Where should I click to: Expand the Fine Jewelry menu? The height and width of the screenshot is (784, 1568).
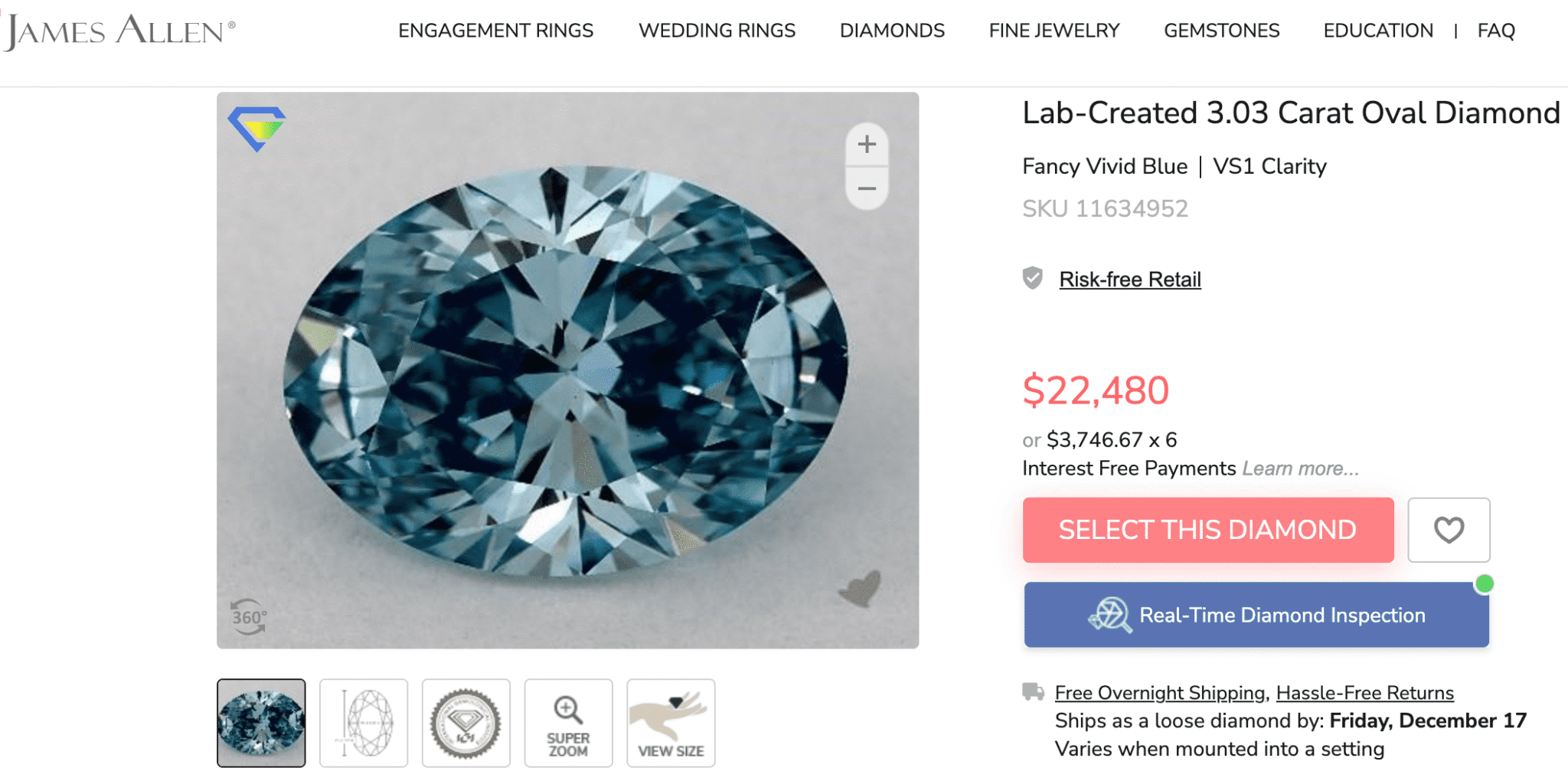pos(1054,31)
